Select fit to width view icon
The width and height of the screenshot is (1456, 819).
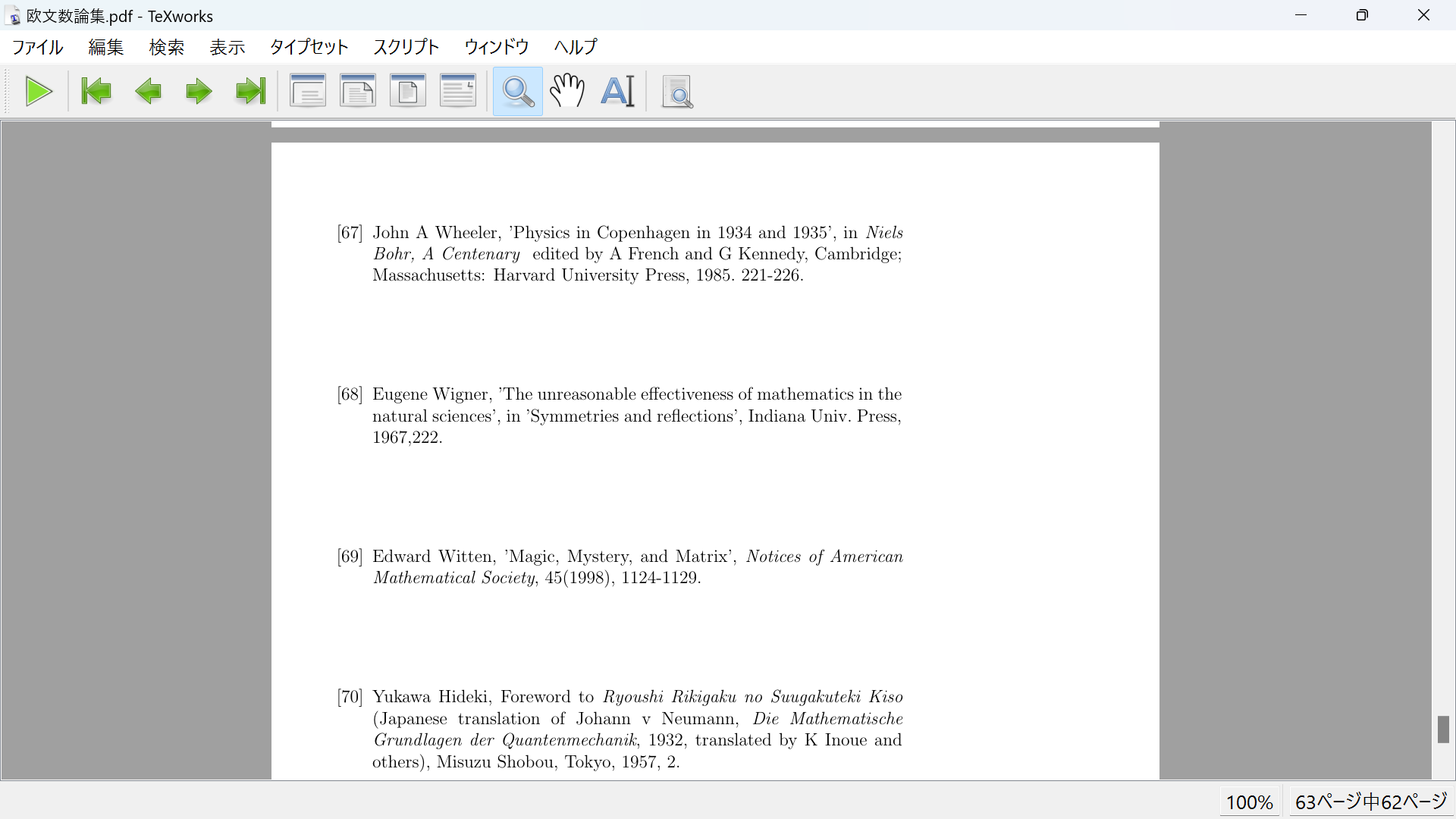(358, 91)
